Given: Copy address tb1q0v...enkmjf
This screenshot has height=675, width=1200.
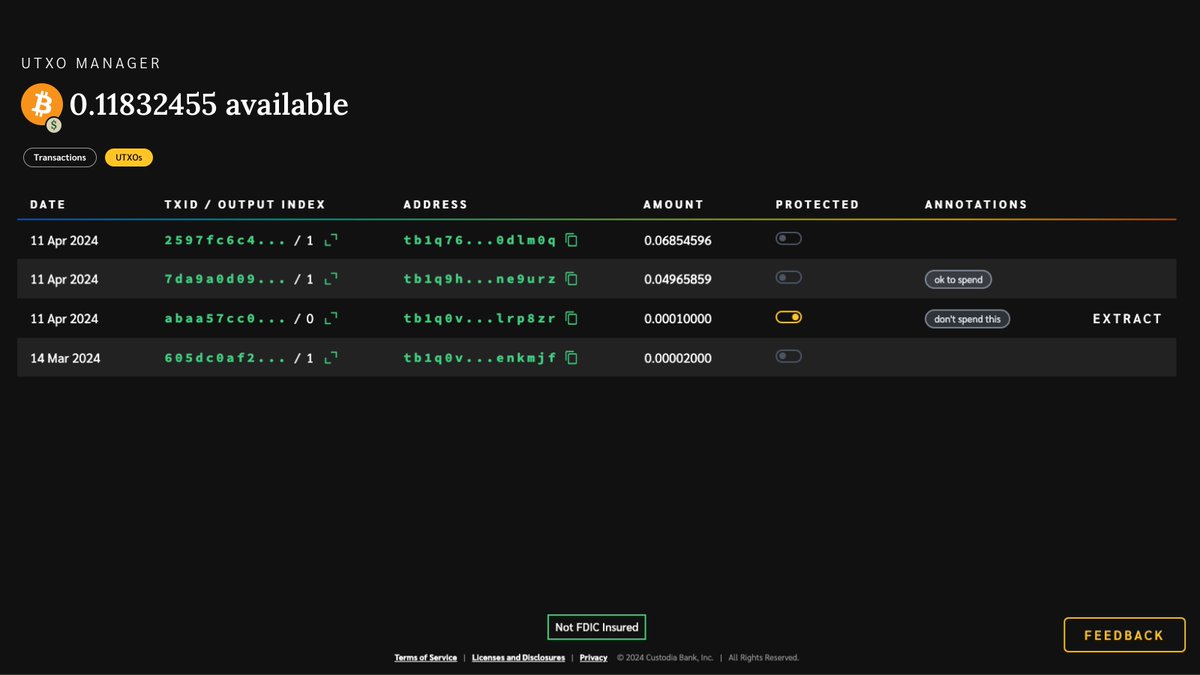Looking at the screenshot, I should (571, 357).
